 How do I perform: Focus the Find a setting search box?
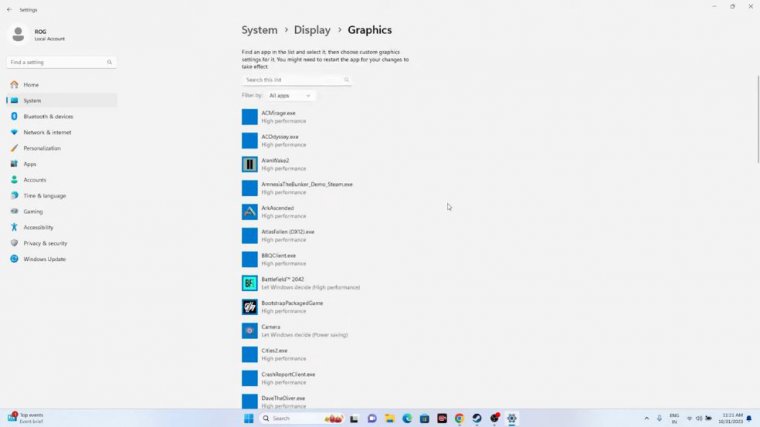[62, 62]
